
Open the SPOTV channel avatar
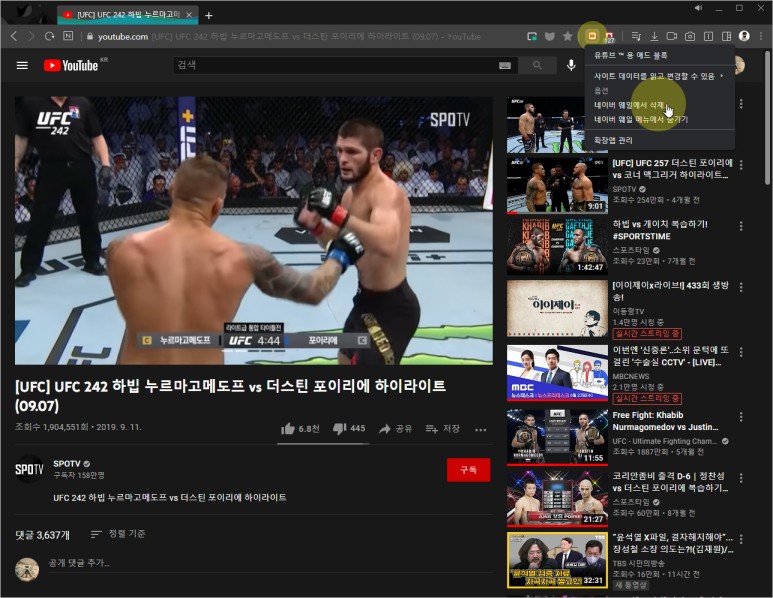[29, 469]
